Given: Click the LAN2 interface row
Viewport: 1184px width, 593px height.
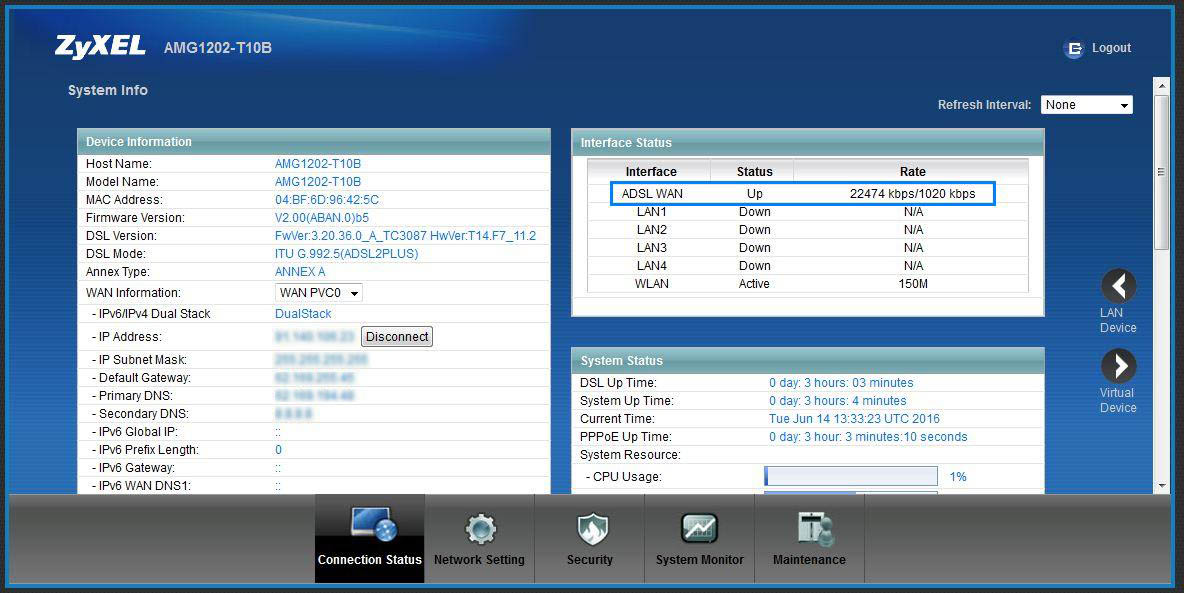Looking at the screenshot, I should click(x=808, y=230).
